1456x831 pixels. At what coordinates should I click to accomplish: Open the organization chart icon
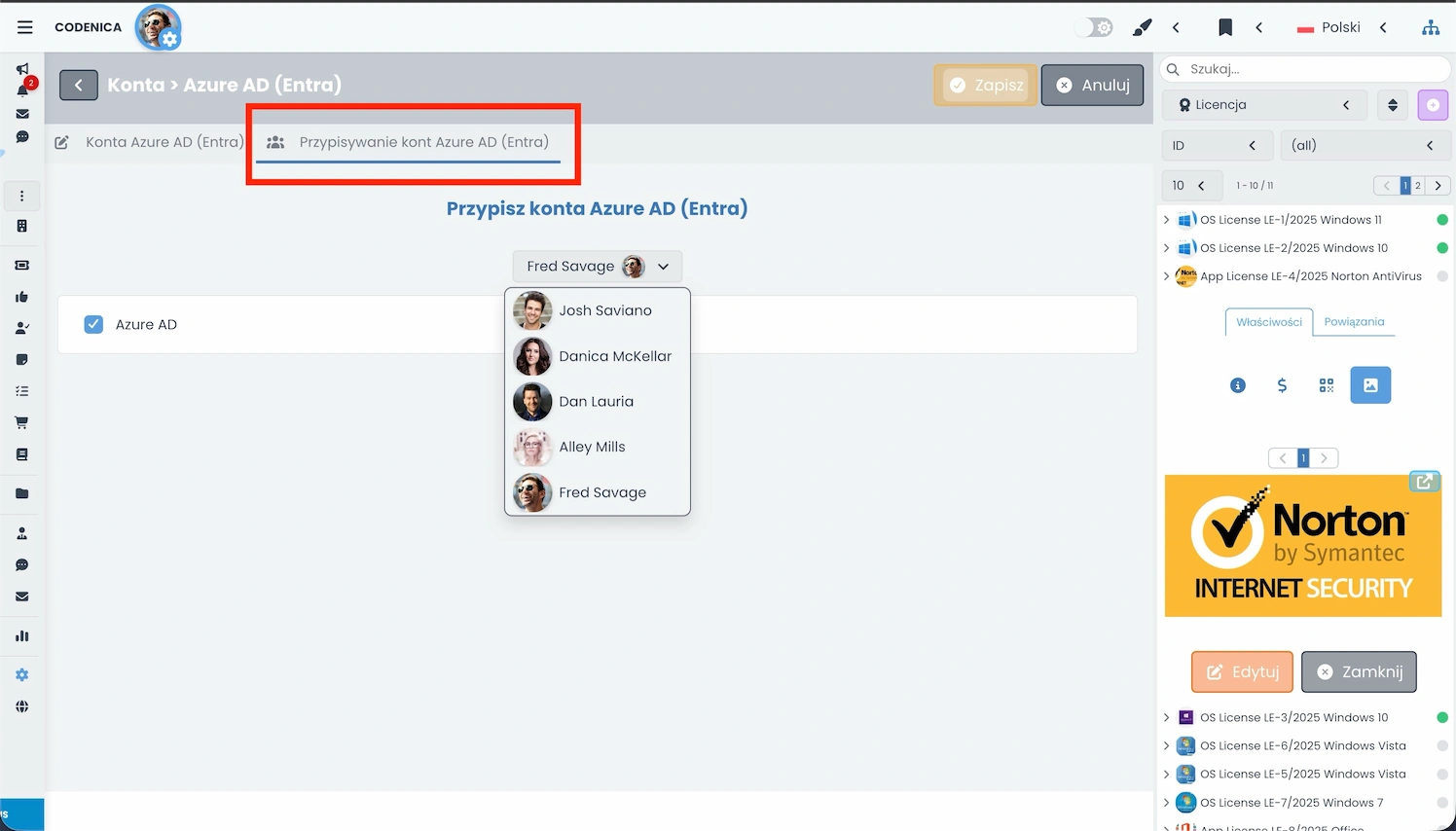1430,27
